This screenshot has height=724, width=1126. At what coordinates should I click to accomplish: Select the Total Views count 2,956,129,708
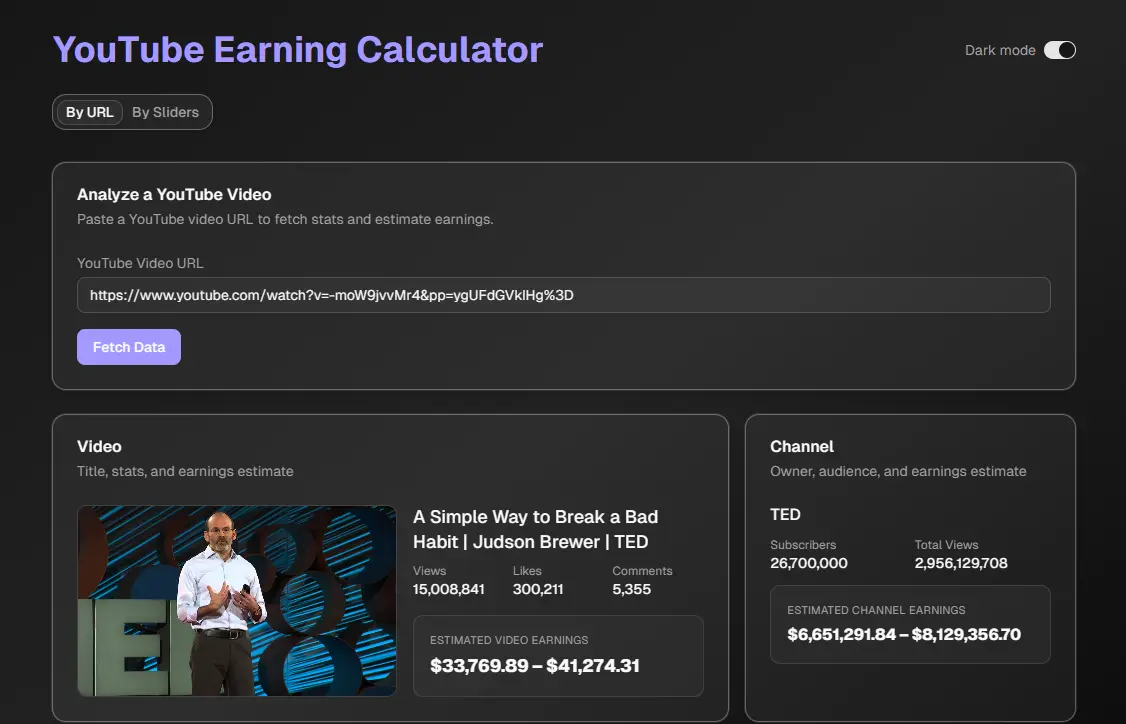click(960, 563)
